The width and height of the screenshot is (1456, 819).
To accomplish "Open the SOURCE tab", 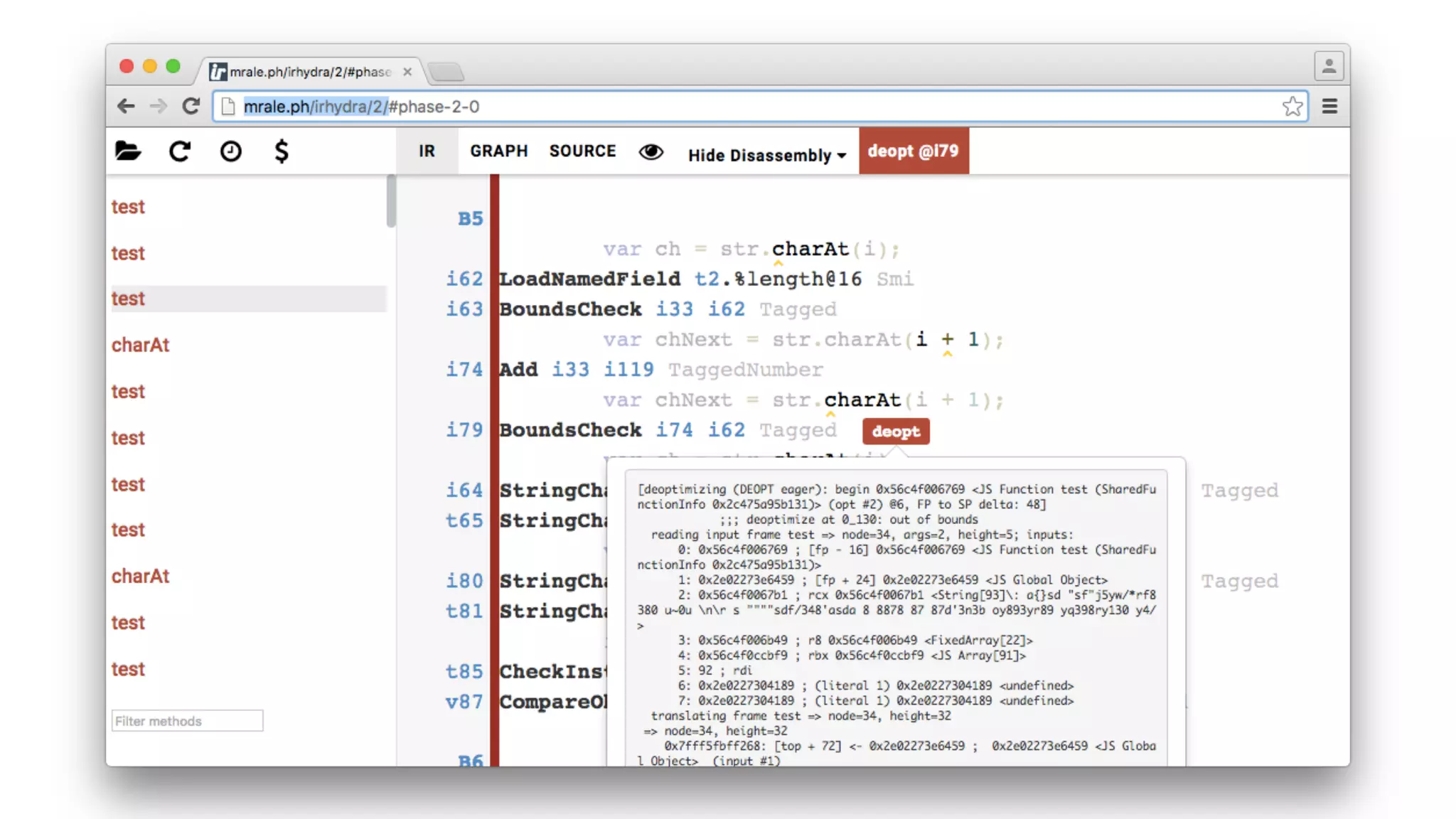I will coord(582,151).
